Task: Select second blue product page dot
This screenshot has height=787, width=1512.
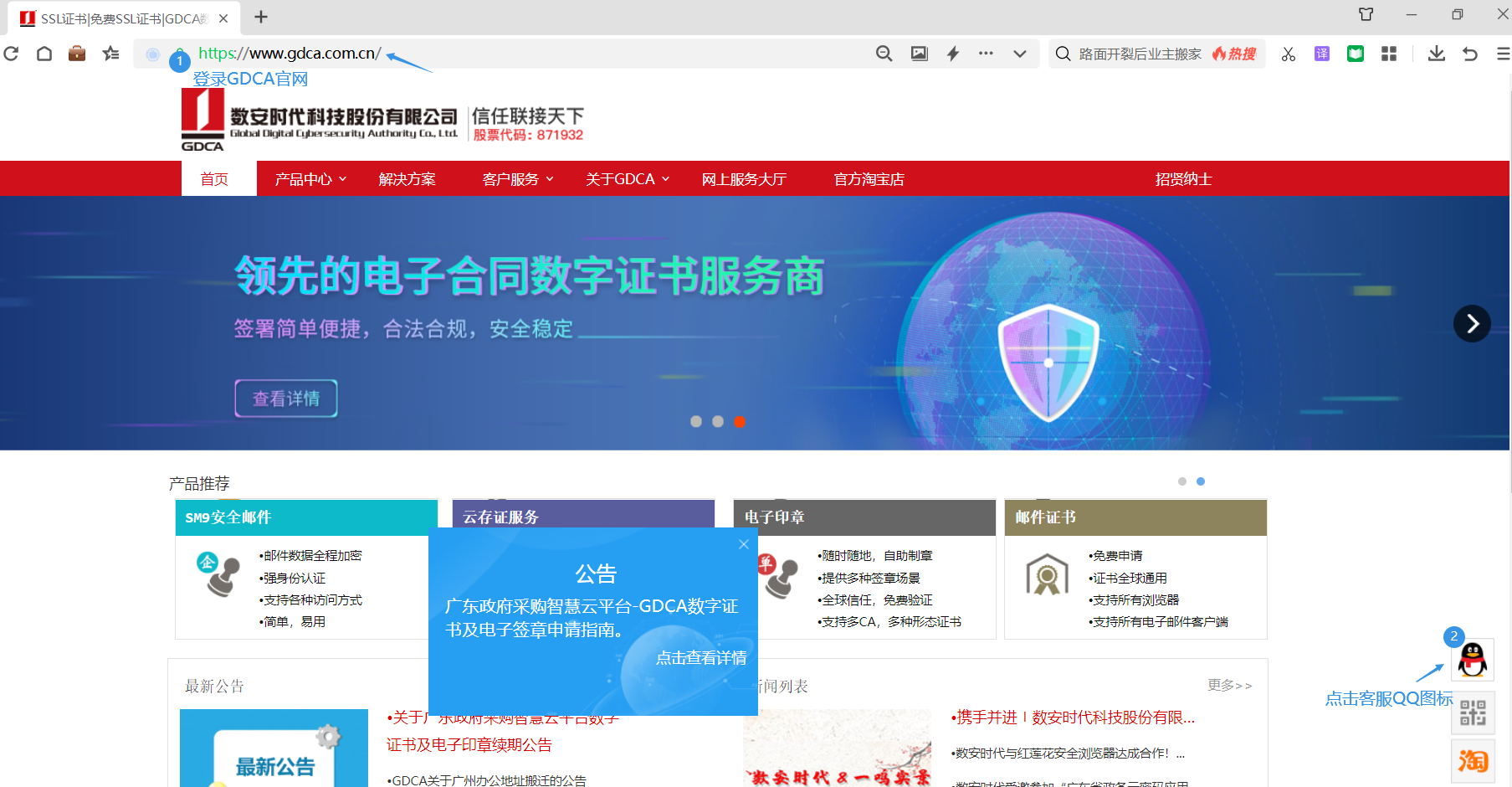Action: pos(1201,481)
